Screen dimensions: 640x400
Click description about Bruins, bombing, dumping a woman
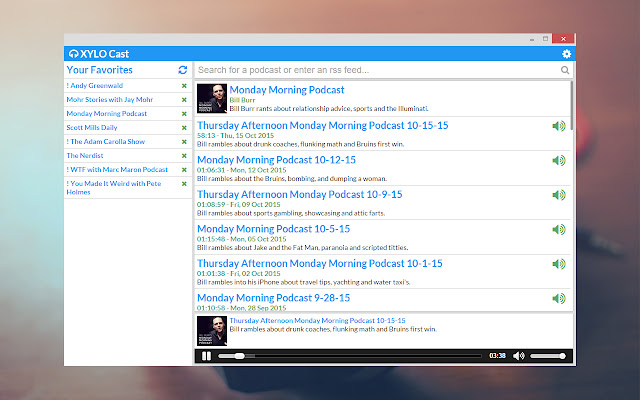[292, 179]
